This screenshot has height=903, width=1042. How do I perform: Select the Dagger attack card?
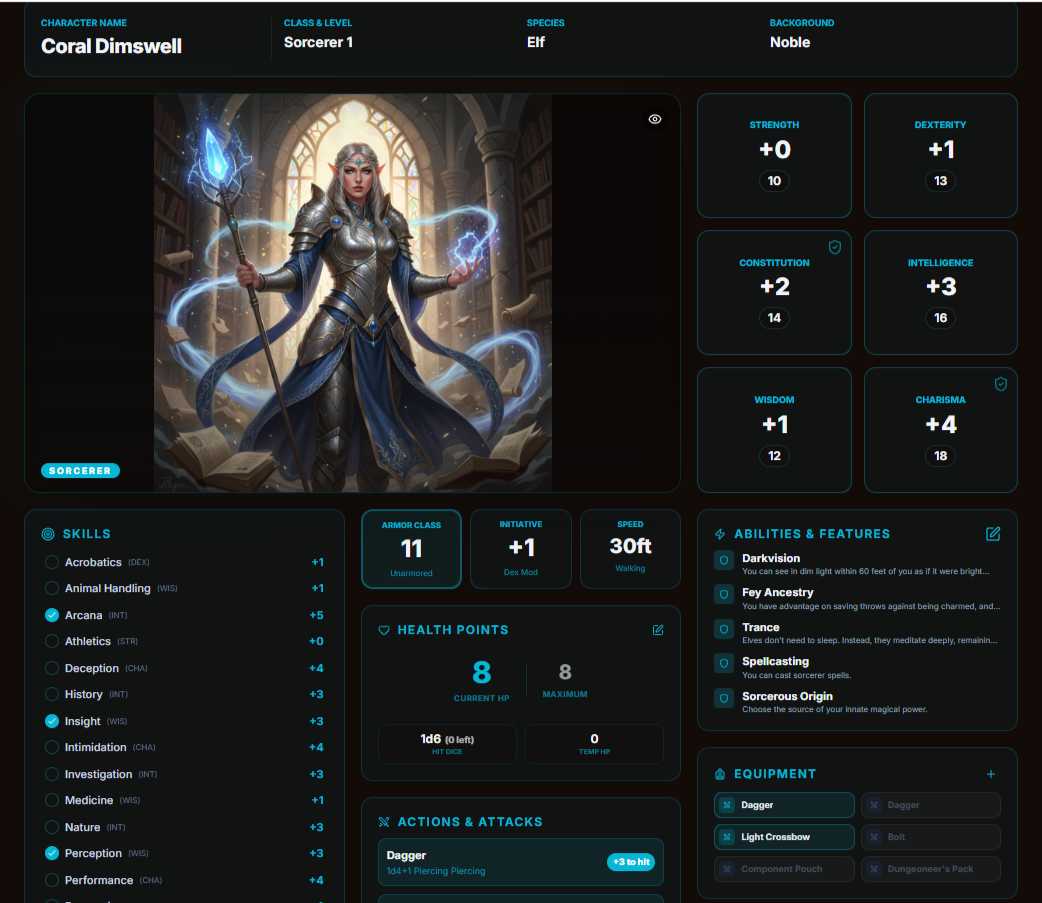pyautogui.click(x=520, y=862)
